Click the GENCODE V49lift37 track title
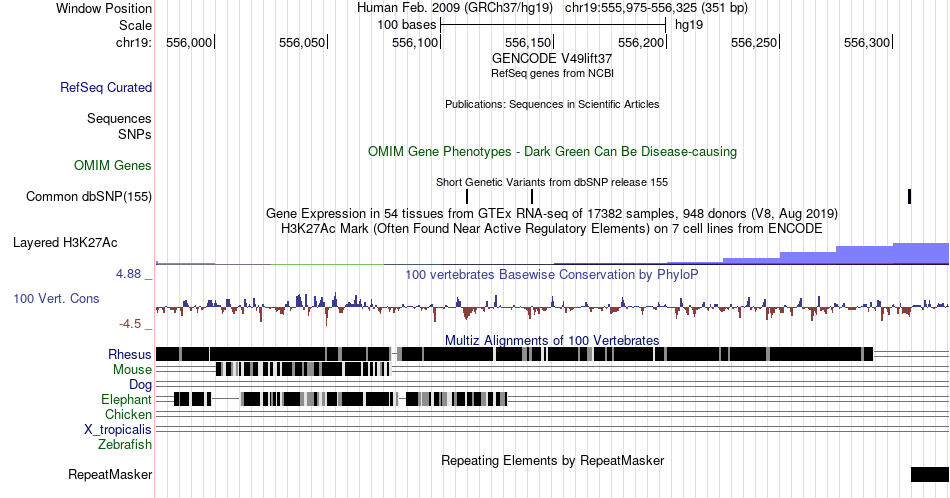This screenshot has width=950, height=498. 552,59
